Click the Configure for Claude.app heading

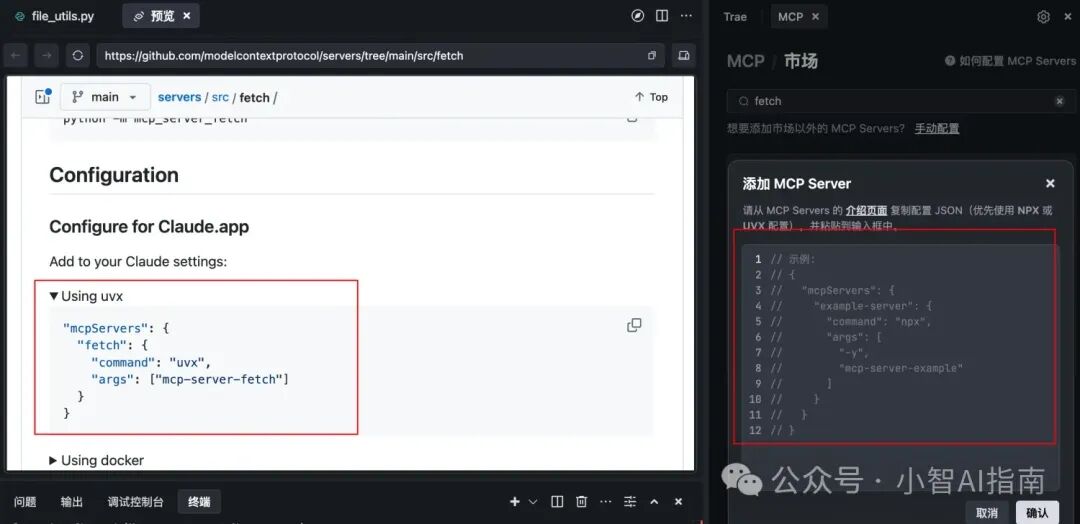pyautogui.click(x=149, y=227)
